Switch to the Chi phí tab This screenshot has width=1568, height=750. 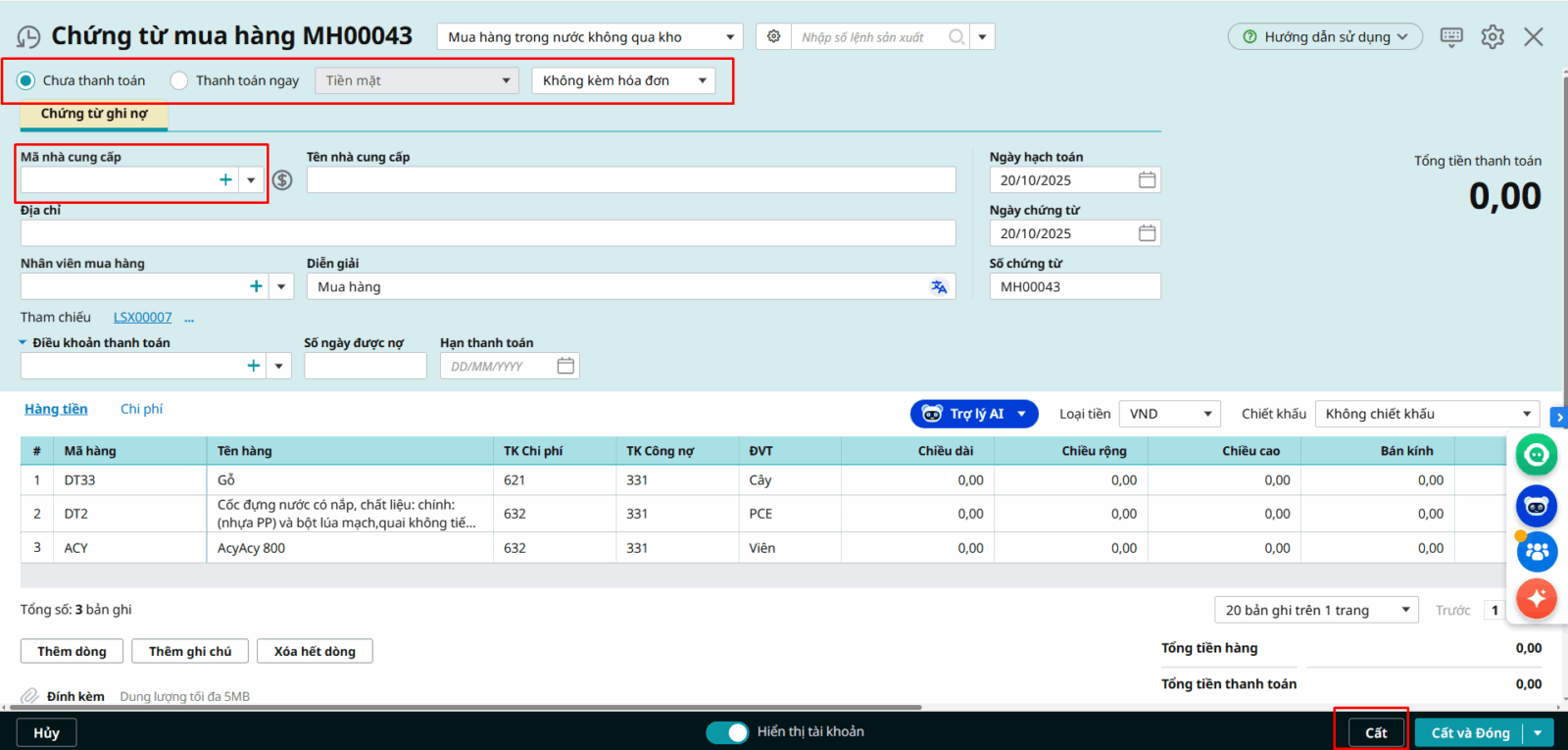141,409
